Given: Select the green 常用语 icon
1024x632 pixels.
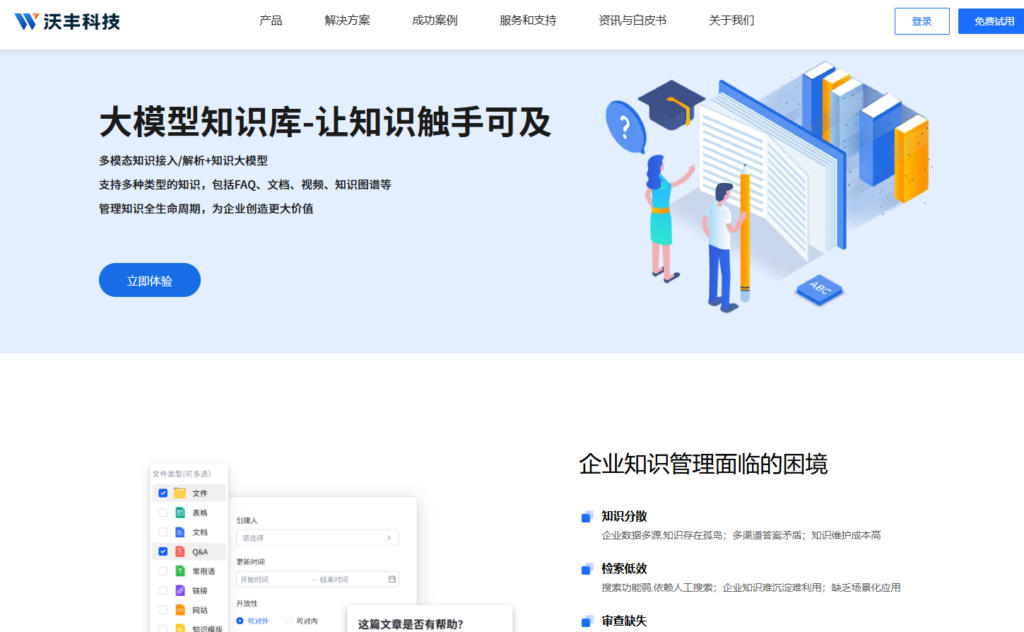Looking at the screenshot, I should tap(180, 571).
